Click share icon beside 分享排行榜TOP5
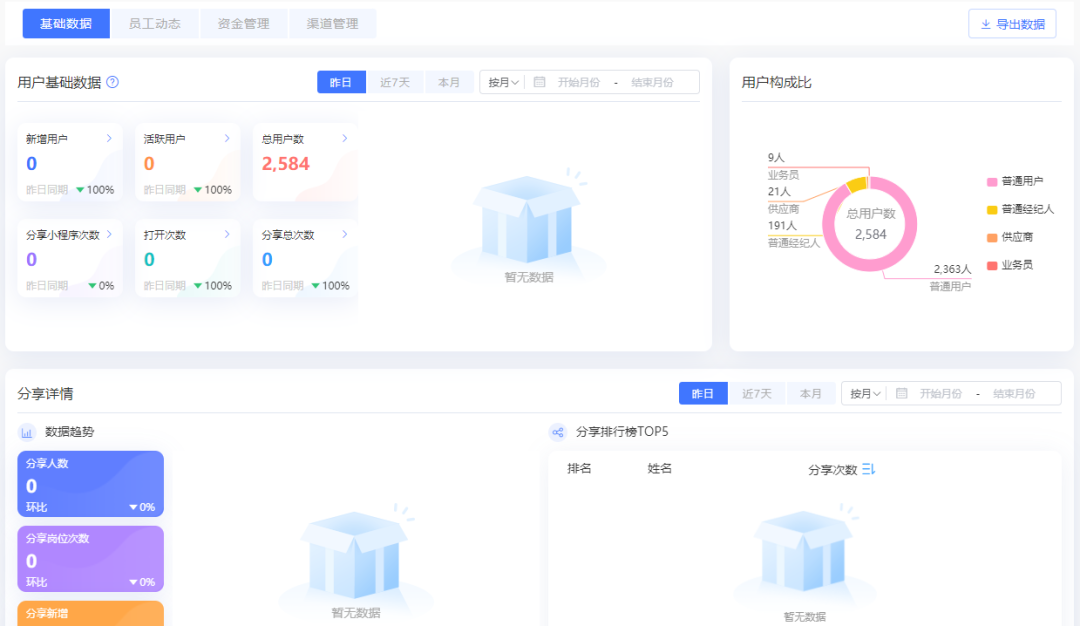Screen dimensions: 1080x626 557,432
